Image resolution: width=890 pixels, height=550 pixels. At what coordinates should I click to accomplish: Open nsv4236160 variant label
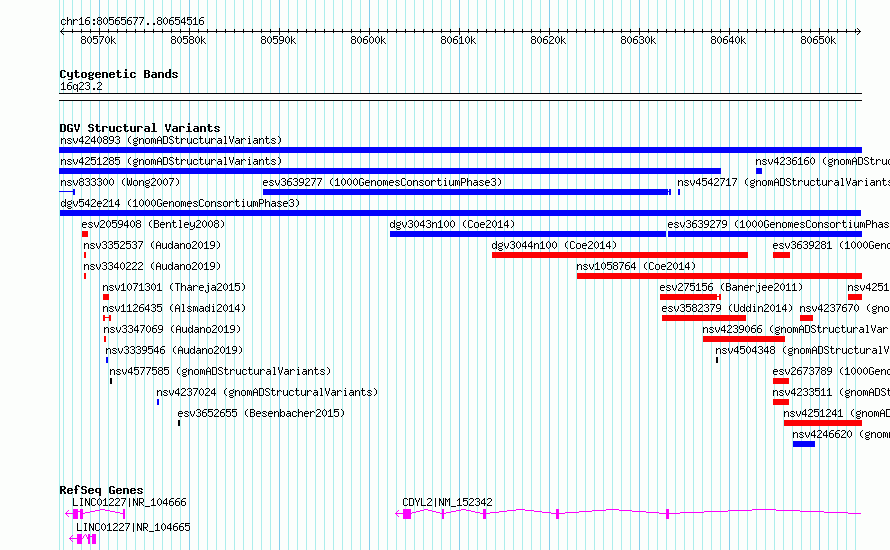pyautogui.click(x=822, y=161)
